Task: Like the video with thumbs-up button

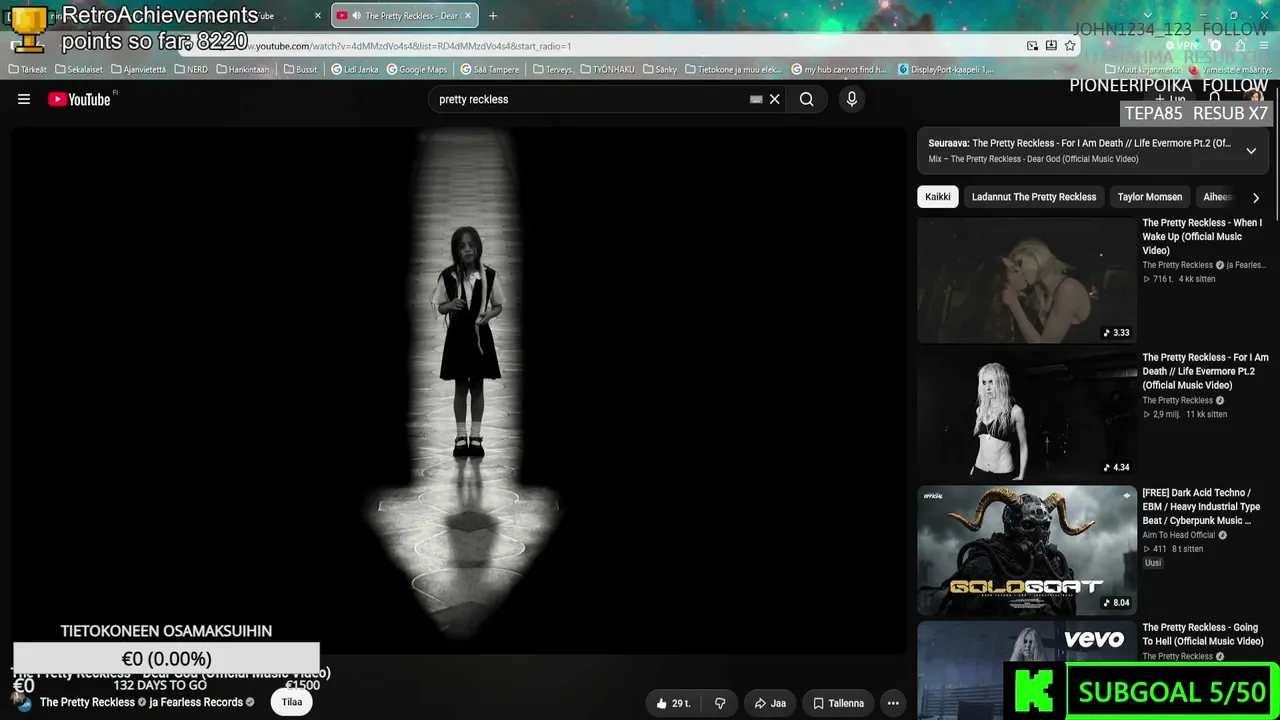Action: click(x=673, y=703)
